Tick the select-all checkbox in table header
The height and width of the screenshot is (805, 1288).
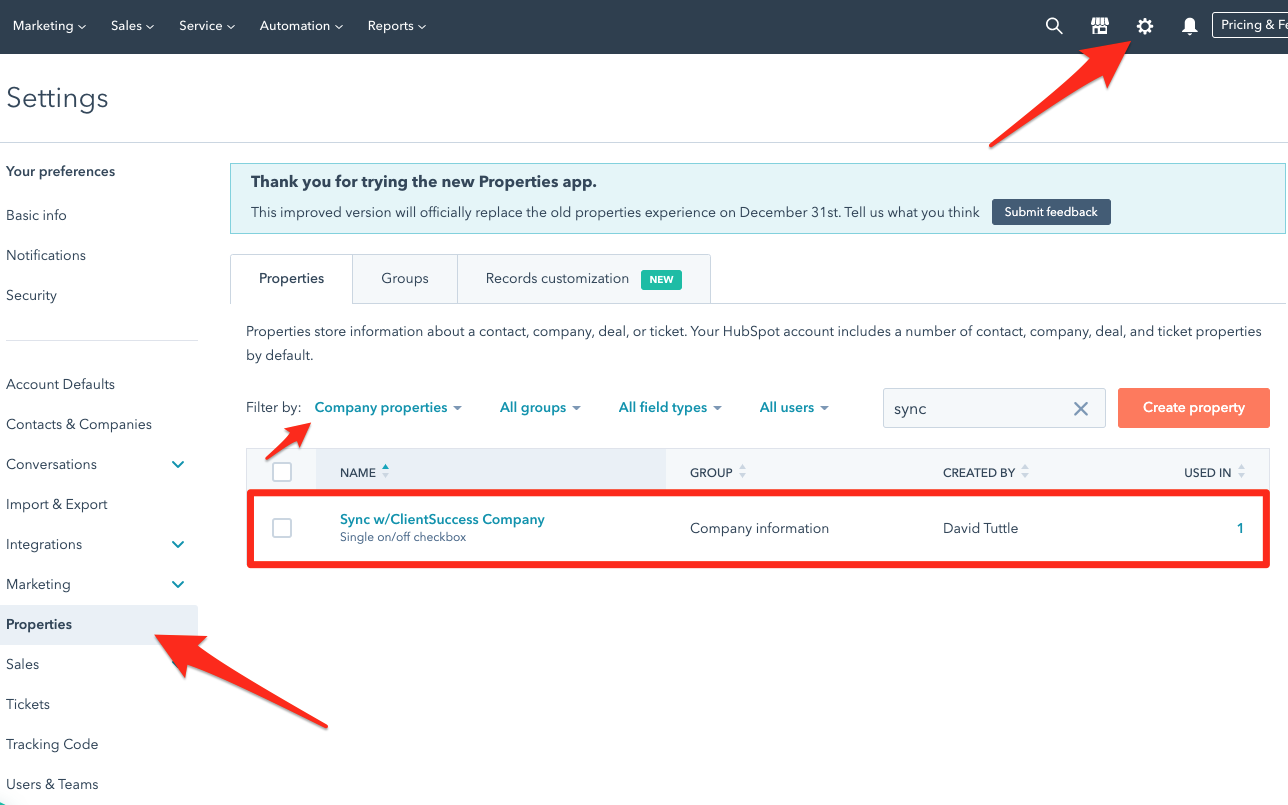click(282, 472)
